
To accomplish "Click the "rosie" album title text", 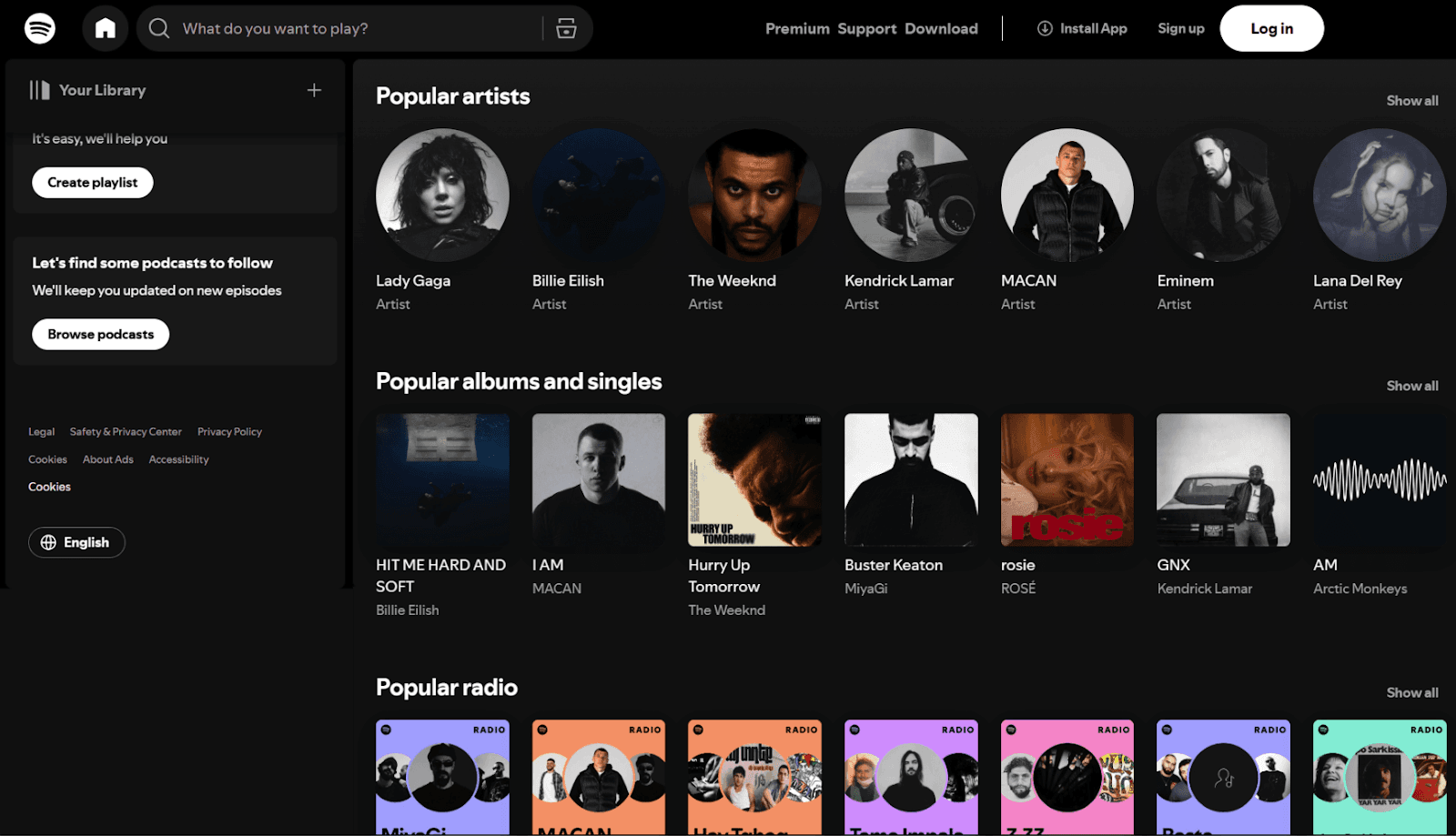I will tap(1018, 565).
